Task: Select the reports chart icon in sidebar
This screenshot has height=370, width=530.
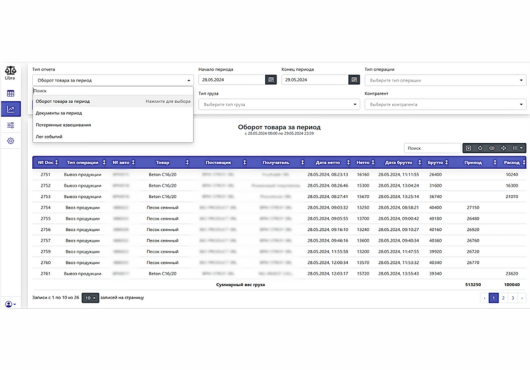Action: click(11, 109)
